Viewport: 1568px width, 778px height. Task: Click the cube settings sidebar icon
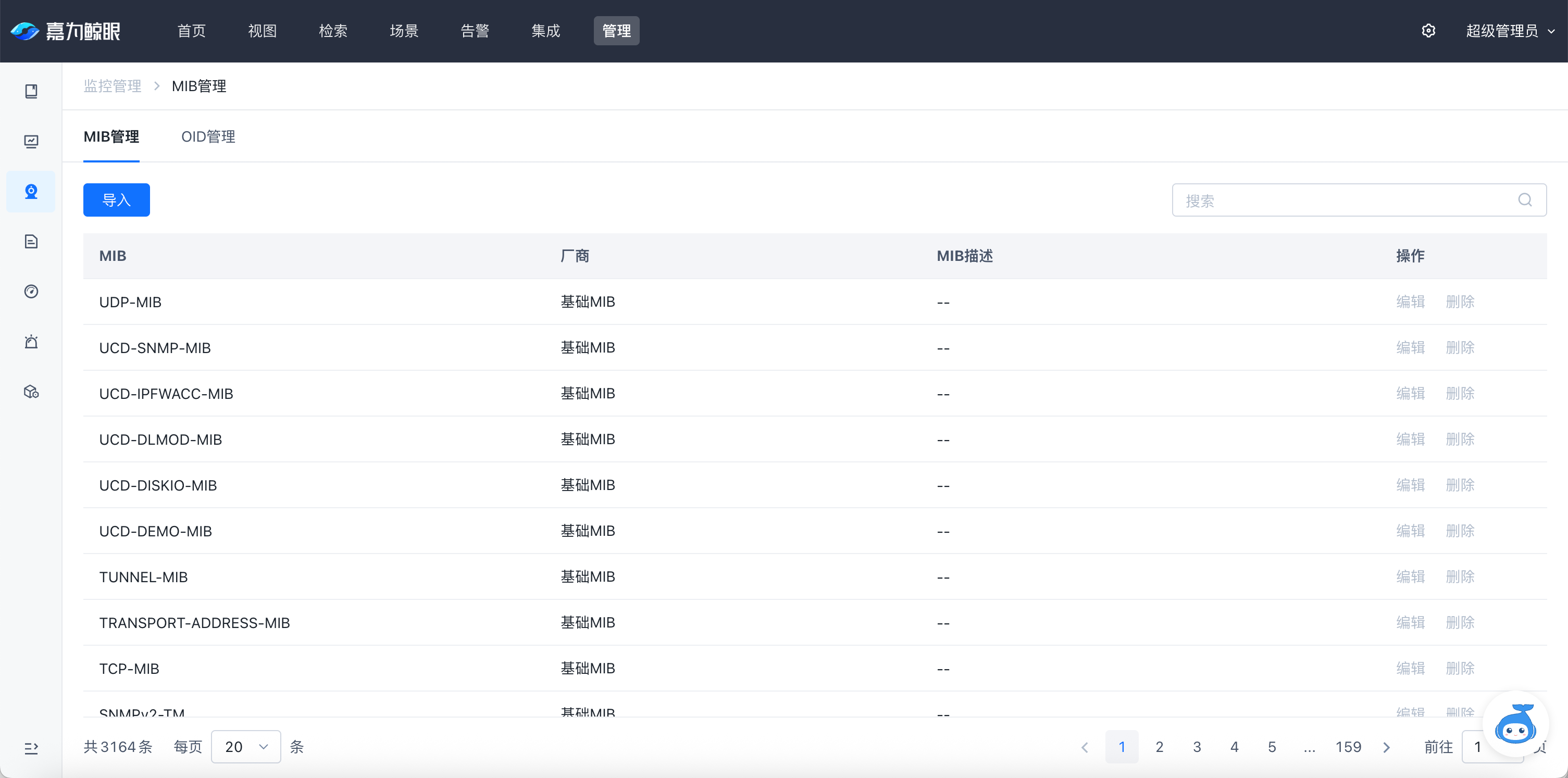tap(31, 392)
